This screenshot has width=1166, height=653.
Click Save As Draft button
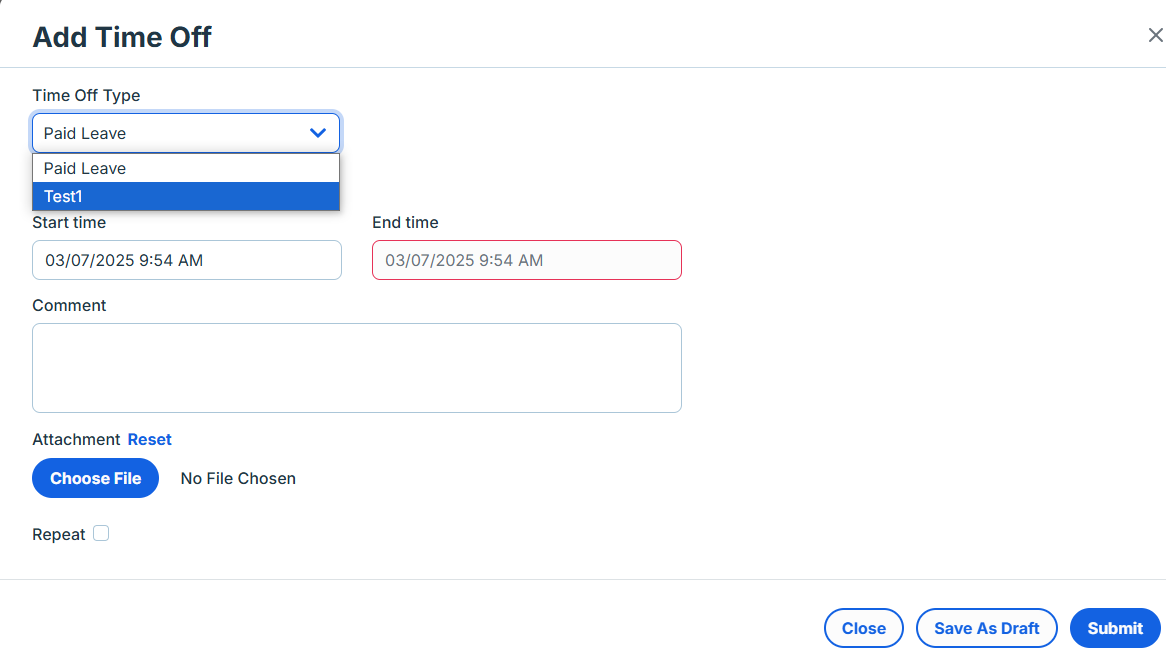click(986, 628)
